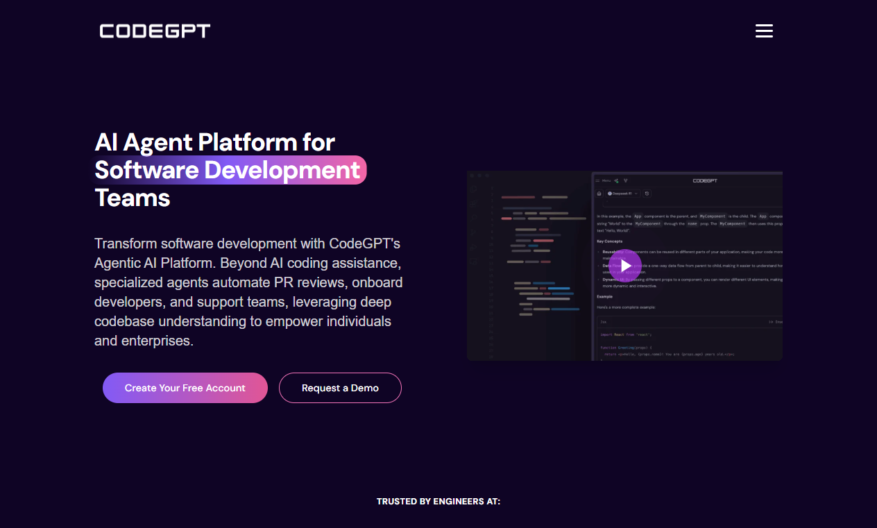The image size is (877, 528).
Task: Click the highlighted Software Development heading text
Action: pos(228,170)
